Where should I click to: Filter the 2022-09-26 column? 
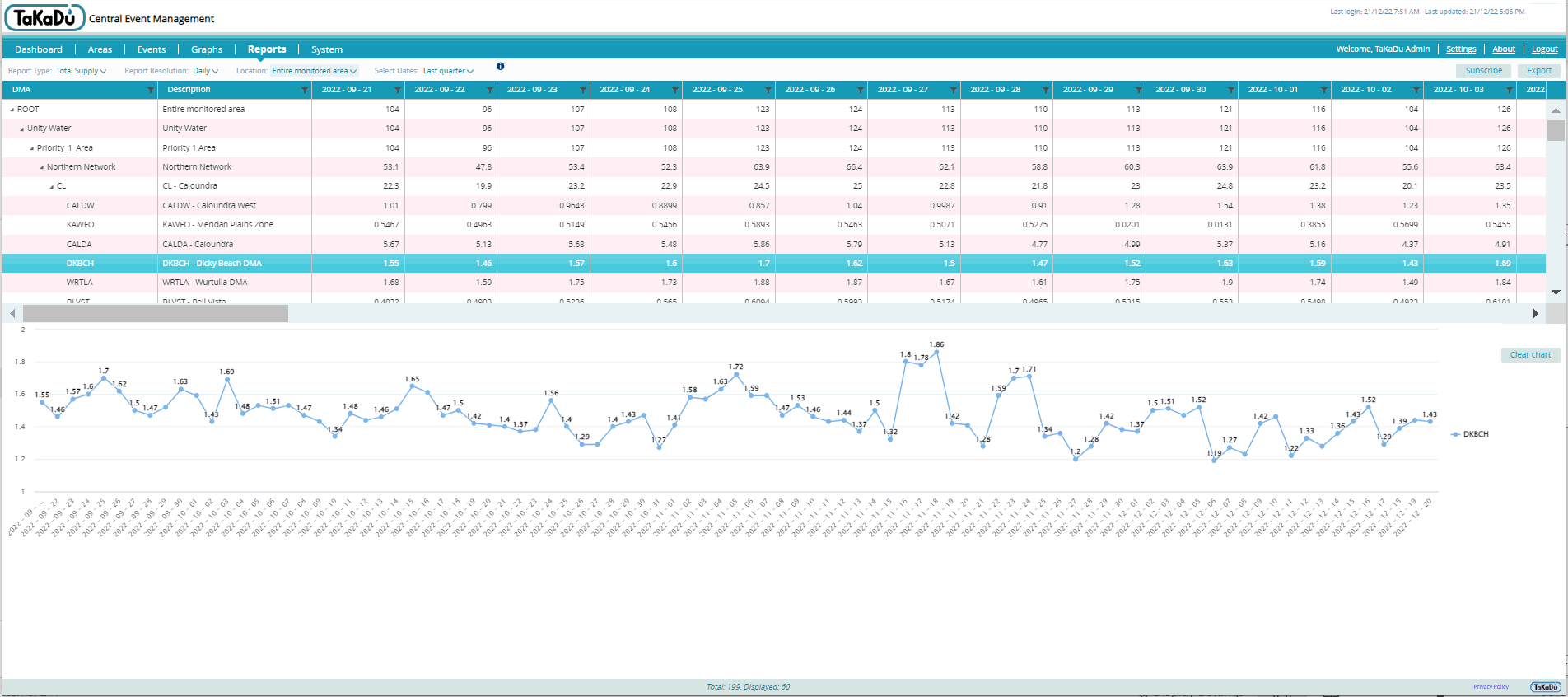click(x=861, y=90)
